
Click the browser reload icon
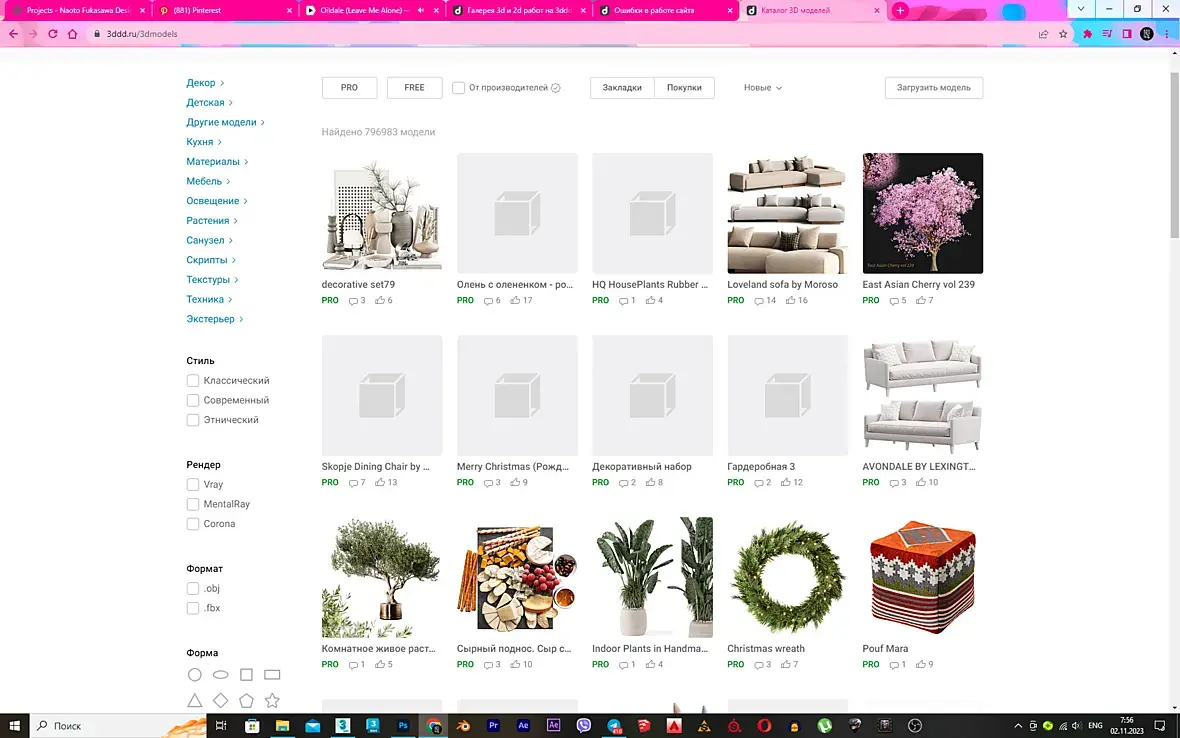click(x=53, y=34)
